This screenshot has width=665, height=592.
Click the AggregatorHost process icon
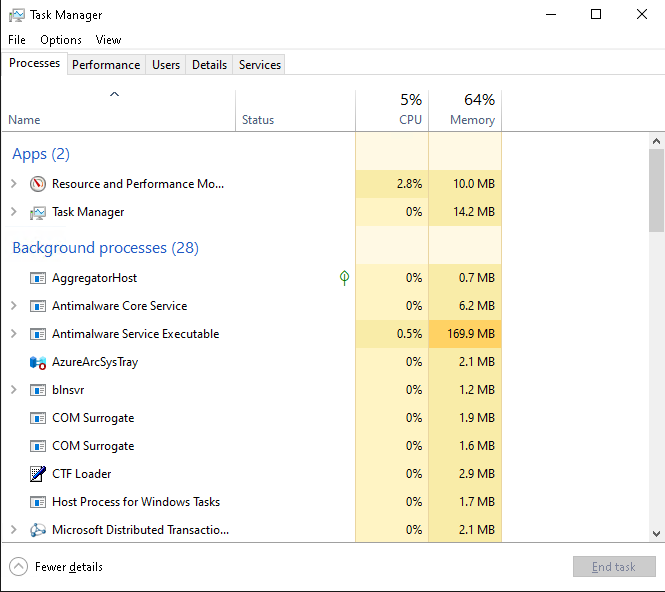38,278
